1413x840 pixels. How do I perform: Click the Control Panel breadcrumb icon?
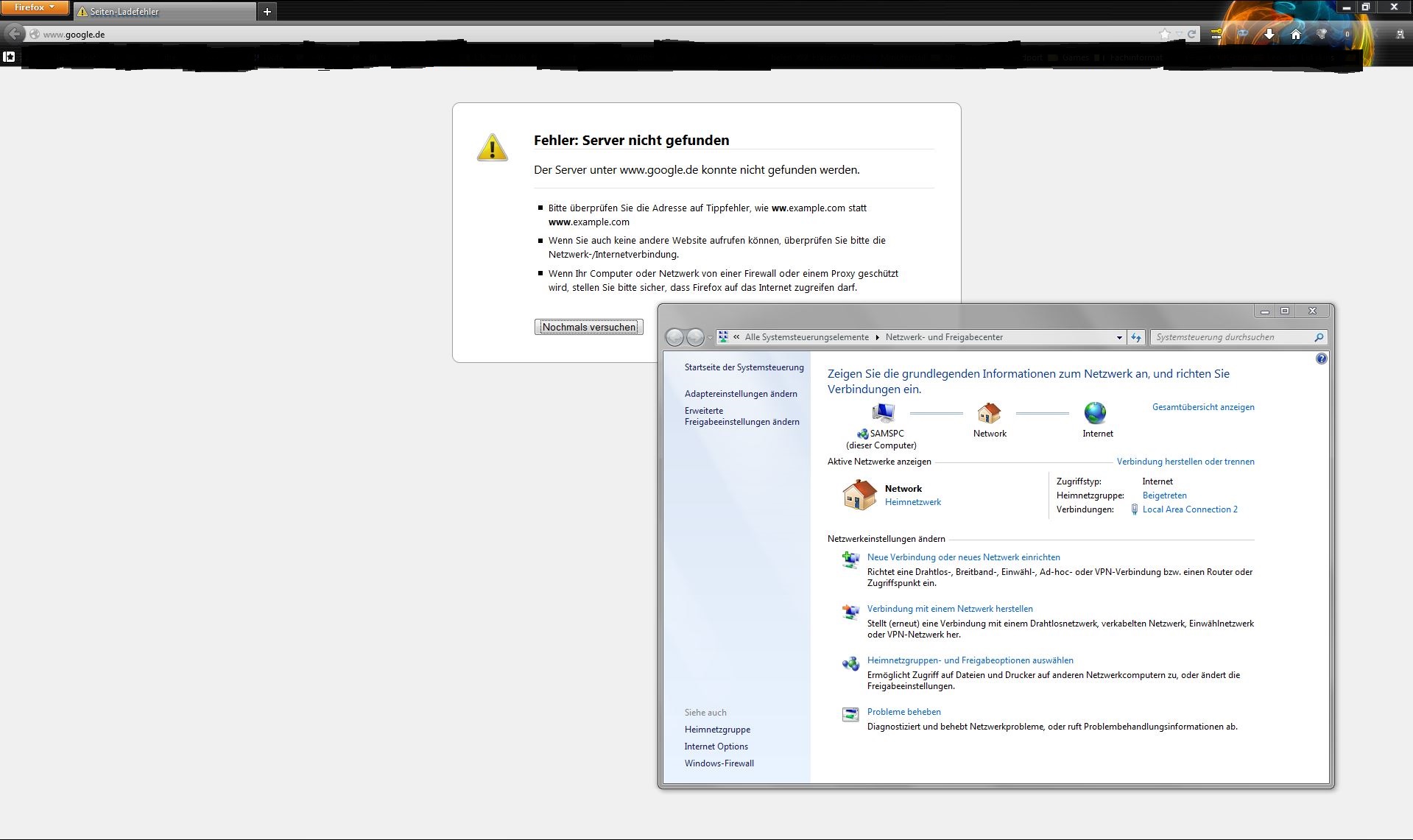(724, 336)
